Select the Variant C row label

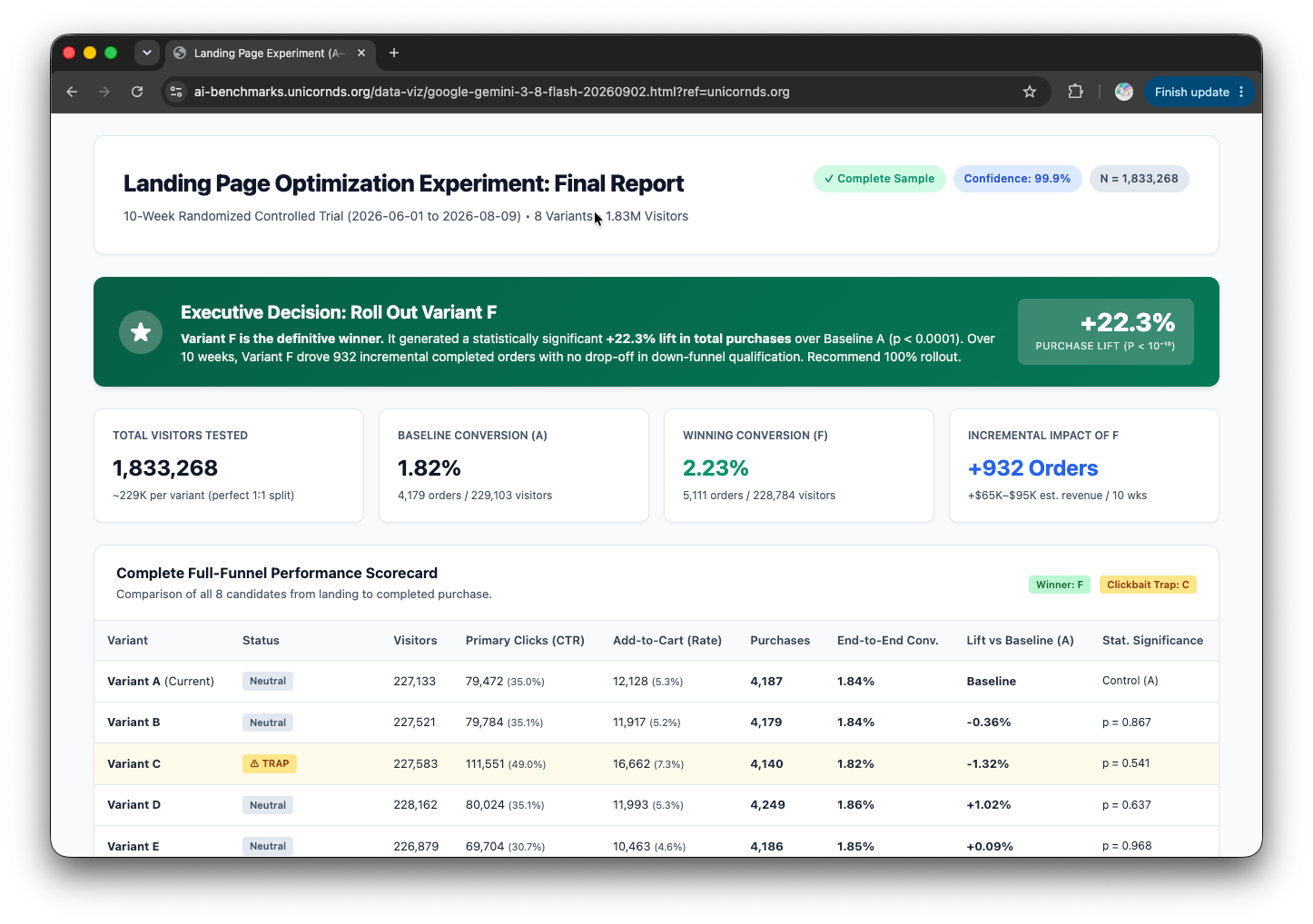[133, 763]
